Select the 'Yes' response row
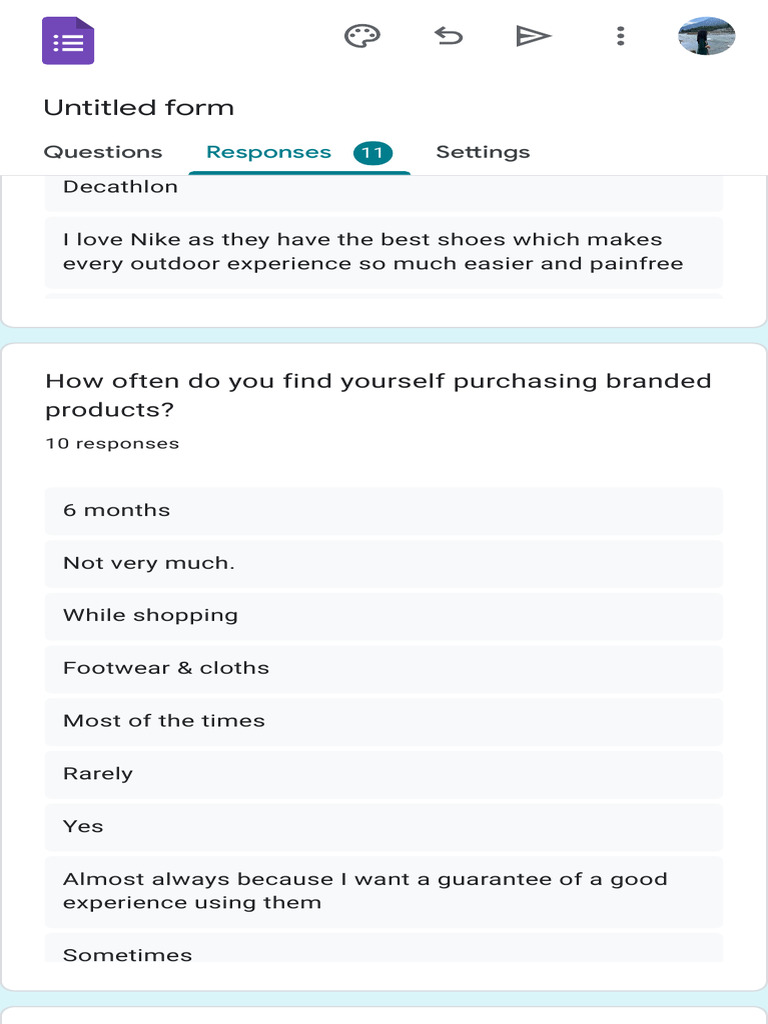The width and height of the screenshot is (768, 1024). click(x=384, y=827)
